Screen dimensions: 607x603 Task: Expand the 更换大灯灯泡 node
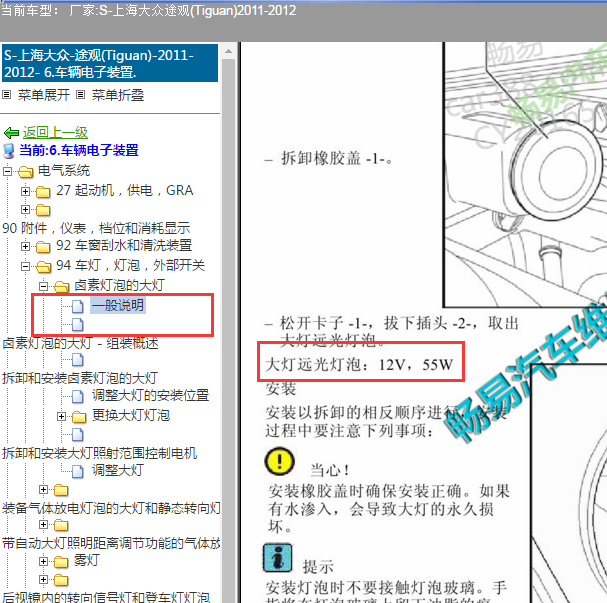pos(62,416)
